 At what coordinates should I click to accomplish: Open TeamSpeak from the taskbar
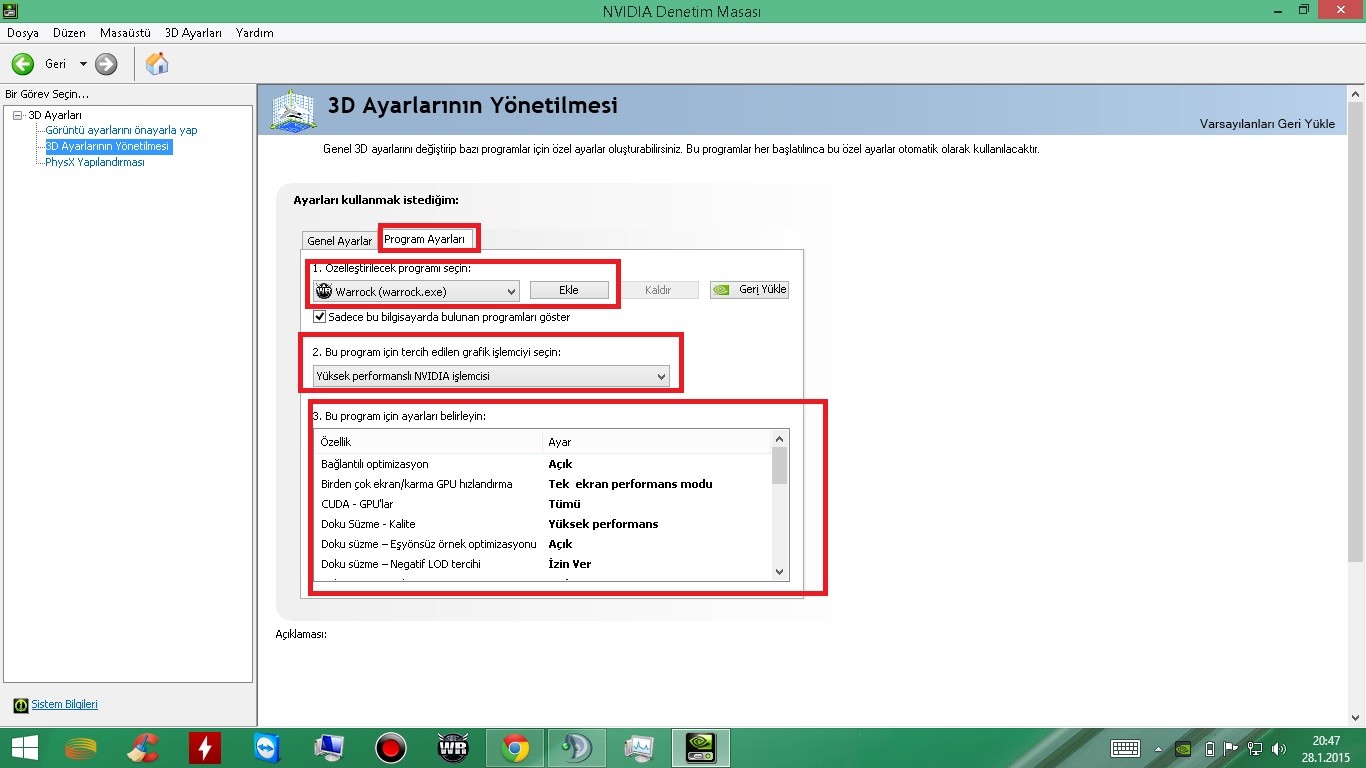[x=577, y=748]
